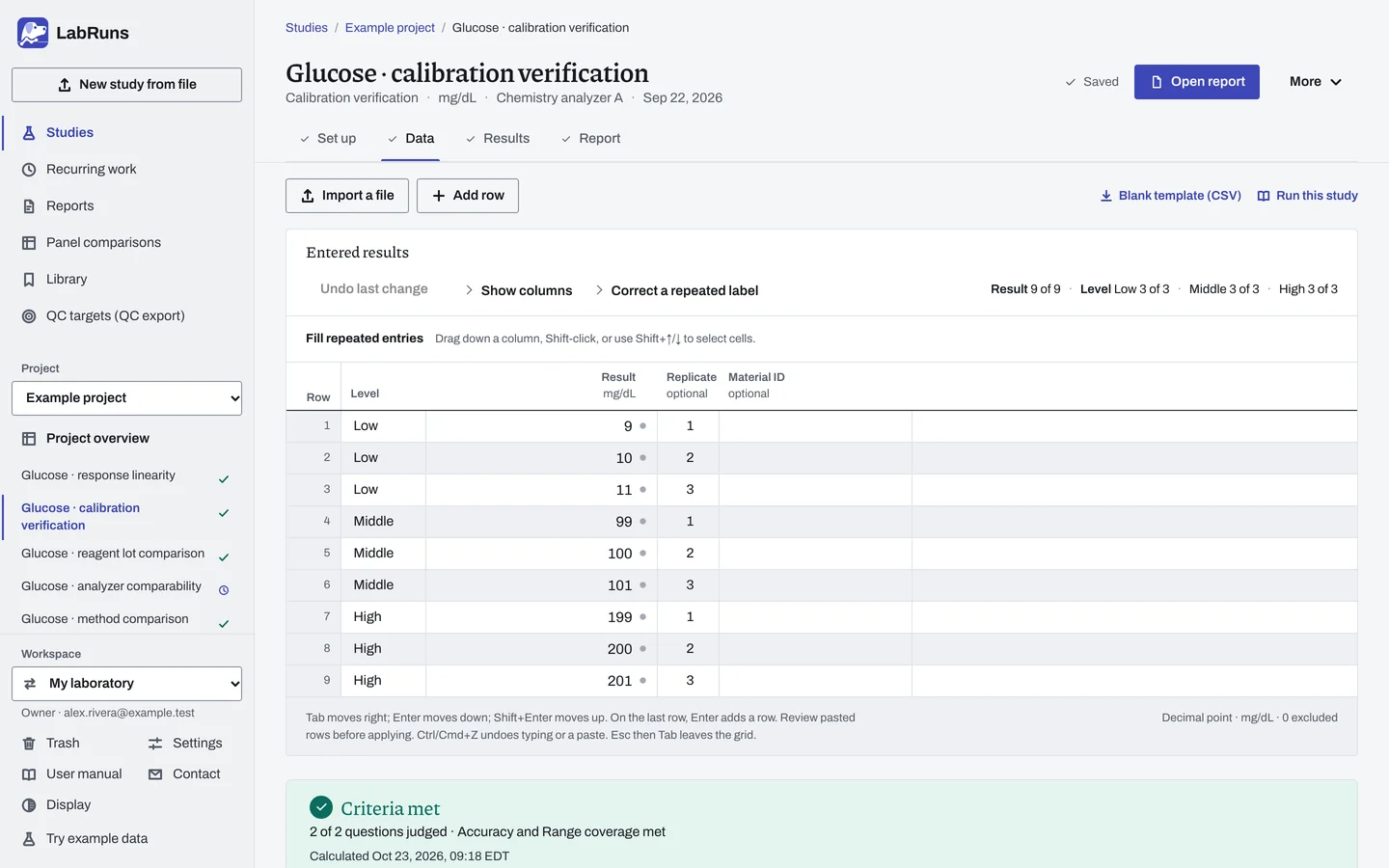Open the Run this study link

tap(1307, 196)
